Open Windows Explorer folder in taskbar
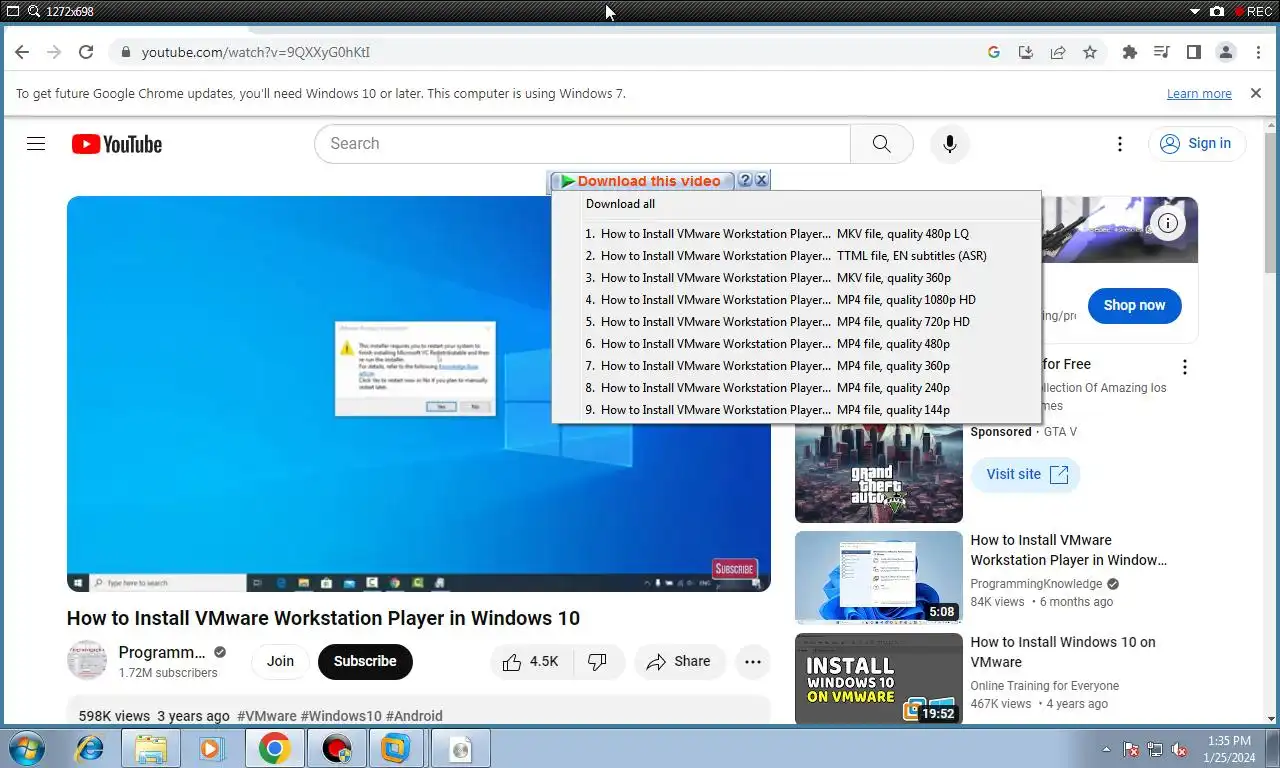The image size is (1280, 768). coord(151,748)
